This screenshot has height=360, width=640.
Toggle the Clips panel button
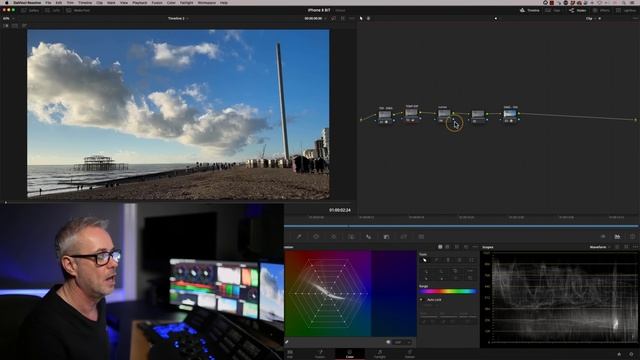click(x=553, y=10)
